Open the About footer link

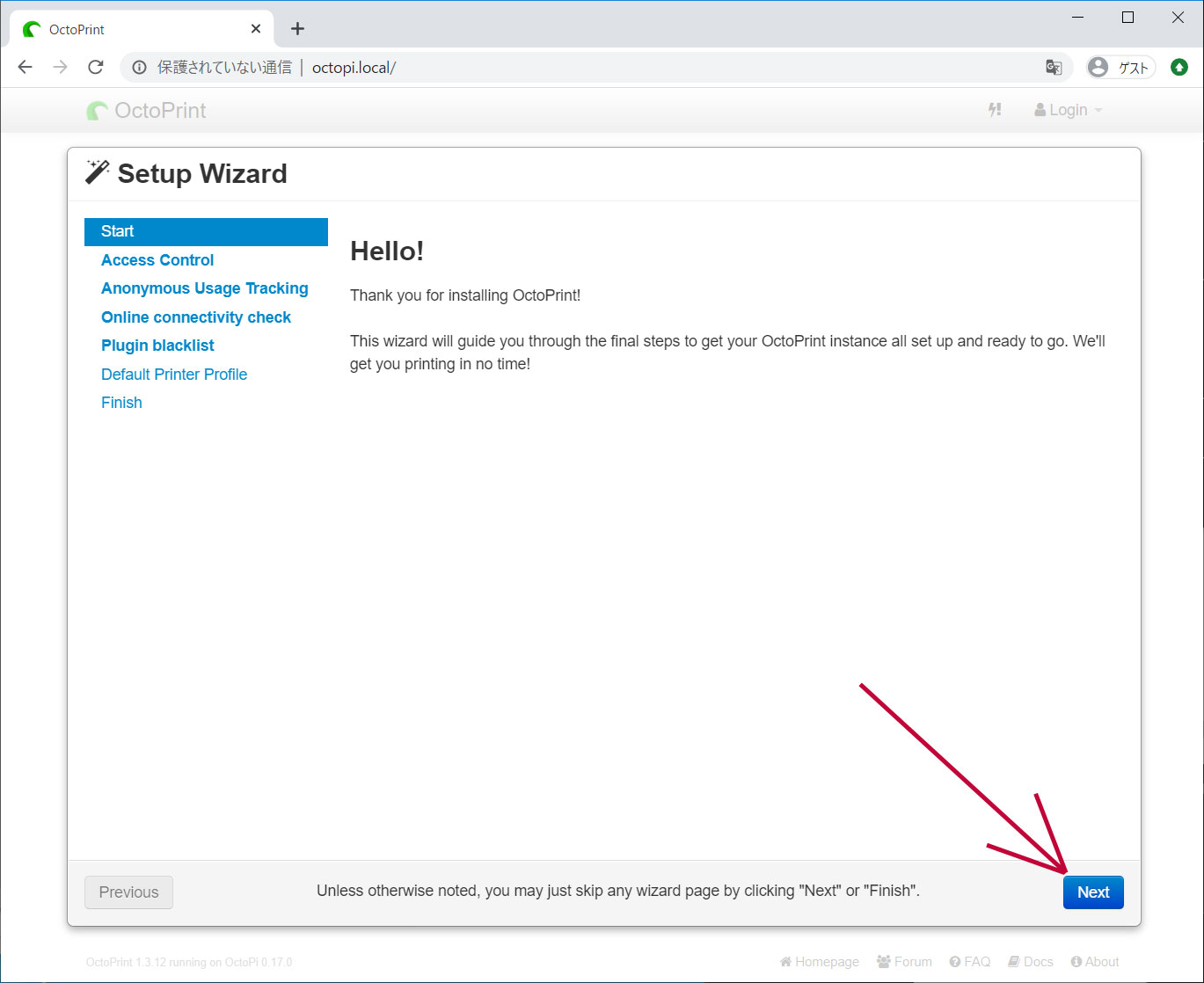1095,962
